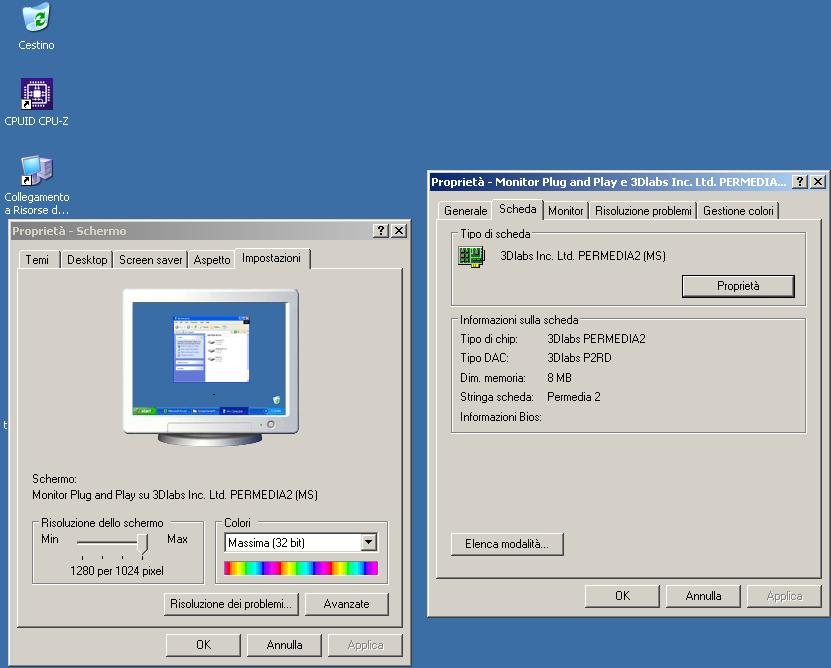Click Annulla in the Monitor properties window
The width and height of the screenshot is (831, 668).
click(703, 596)
